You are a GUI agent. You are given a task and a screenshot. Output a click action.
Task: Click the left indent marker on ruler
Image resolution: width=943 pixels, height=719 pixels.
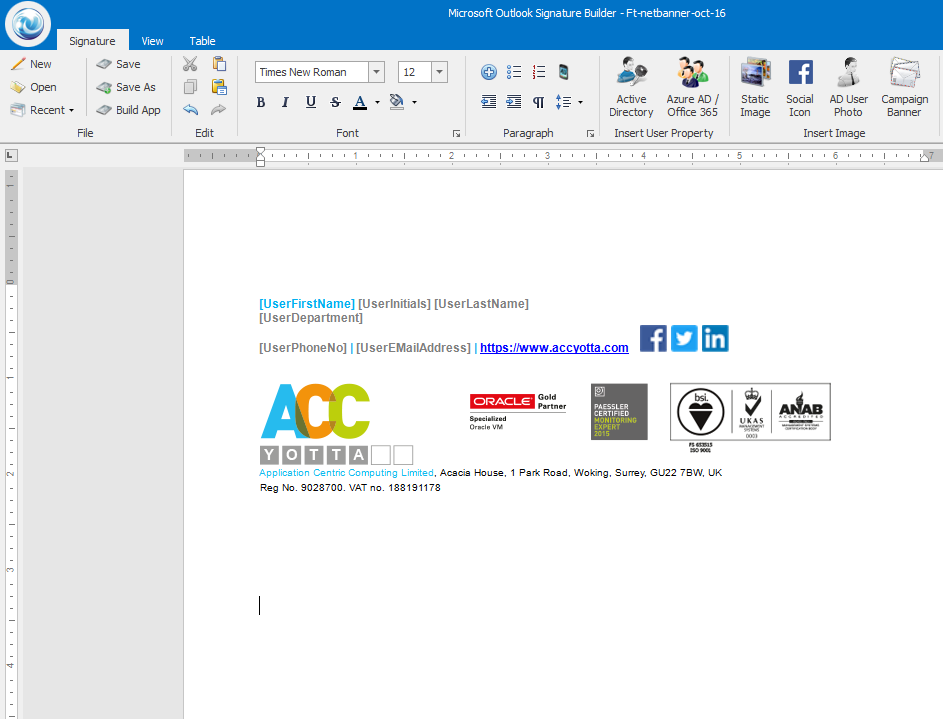260,161
